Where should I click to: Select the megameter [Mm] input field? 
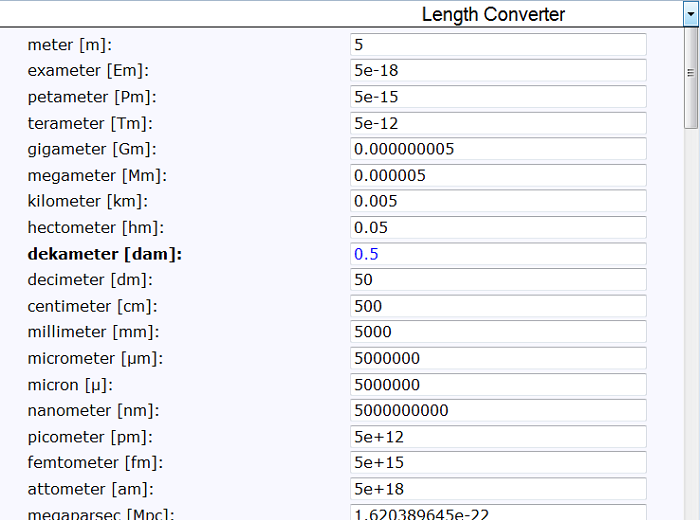(498, 175)
